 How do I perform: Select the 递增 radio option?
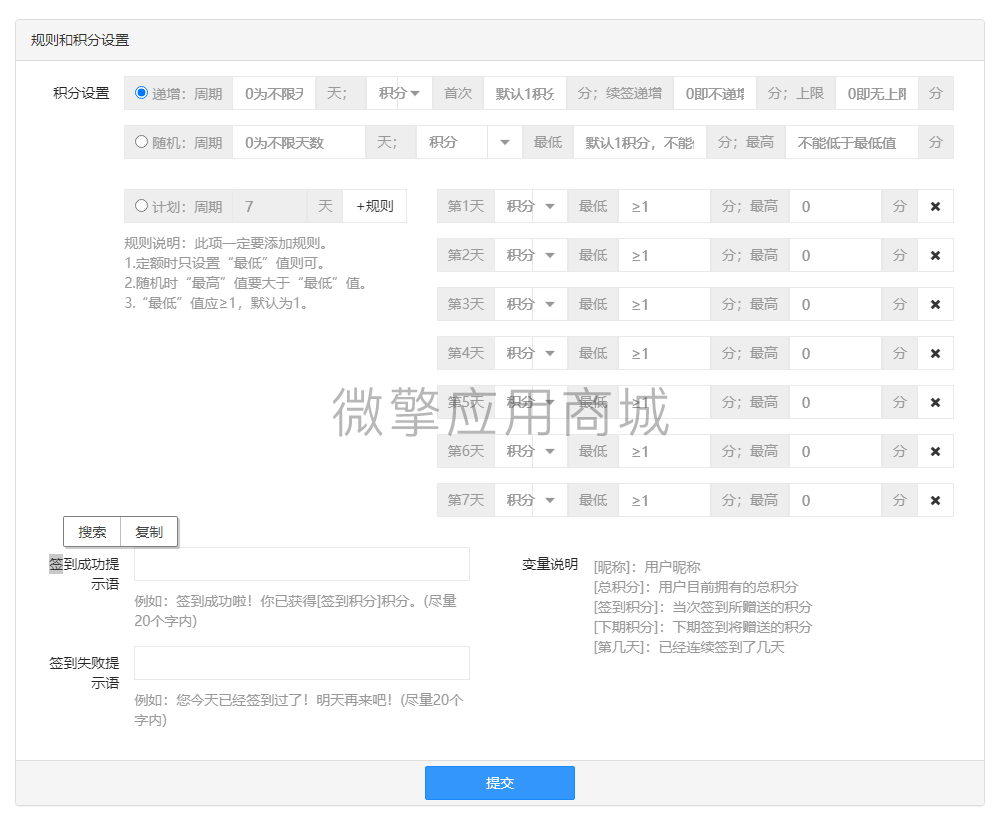point(141,92)
